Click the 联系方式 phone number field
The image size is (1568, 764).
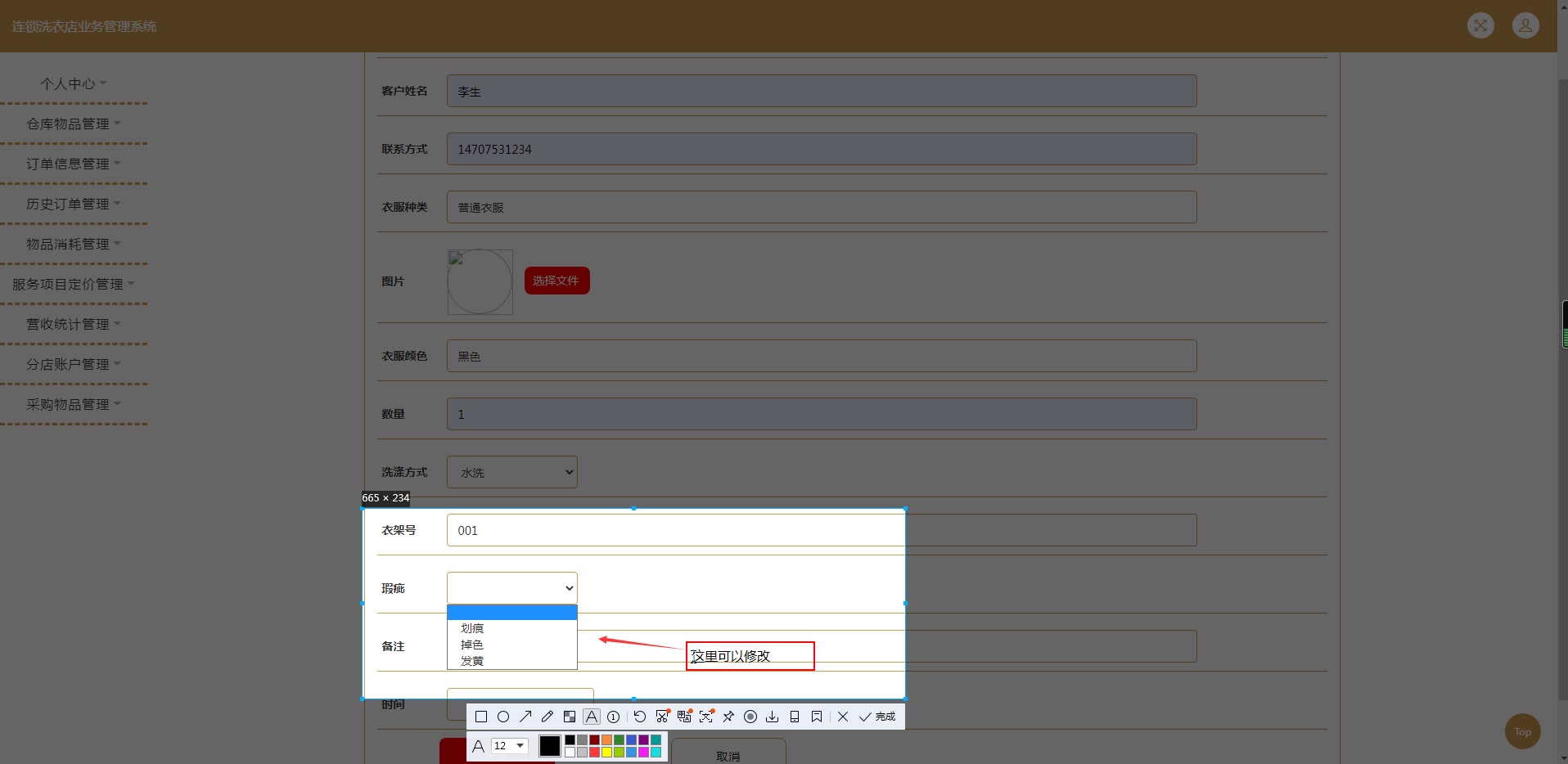822,149
